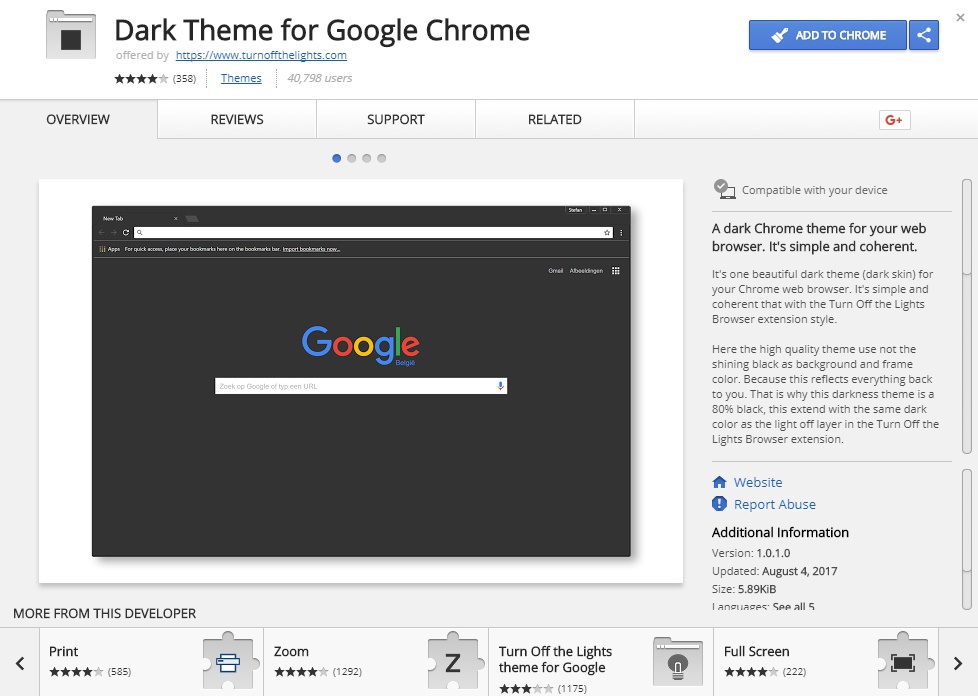The image size is (978, 696).
Task: Click the Turn Off the Lights lamp icon
Action: click(678, 662)
